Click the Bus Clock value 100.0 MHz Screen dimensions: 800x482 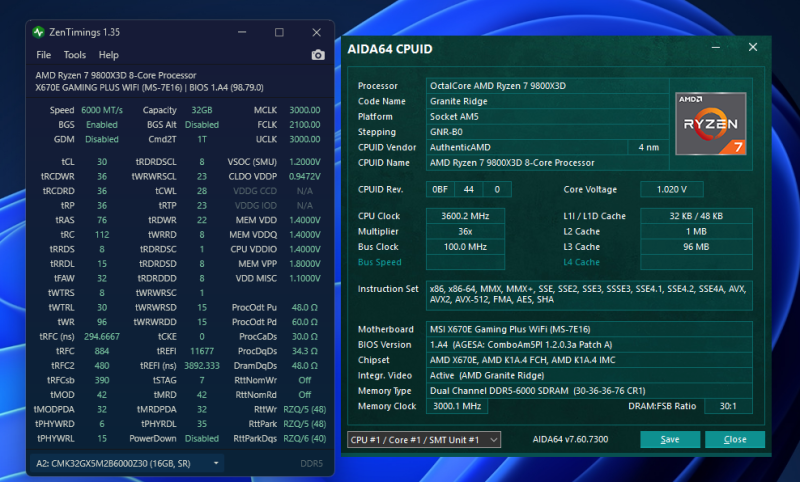[x=465, y=247]
